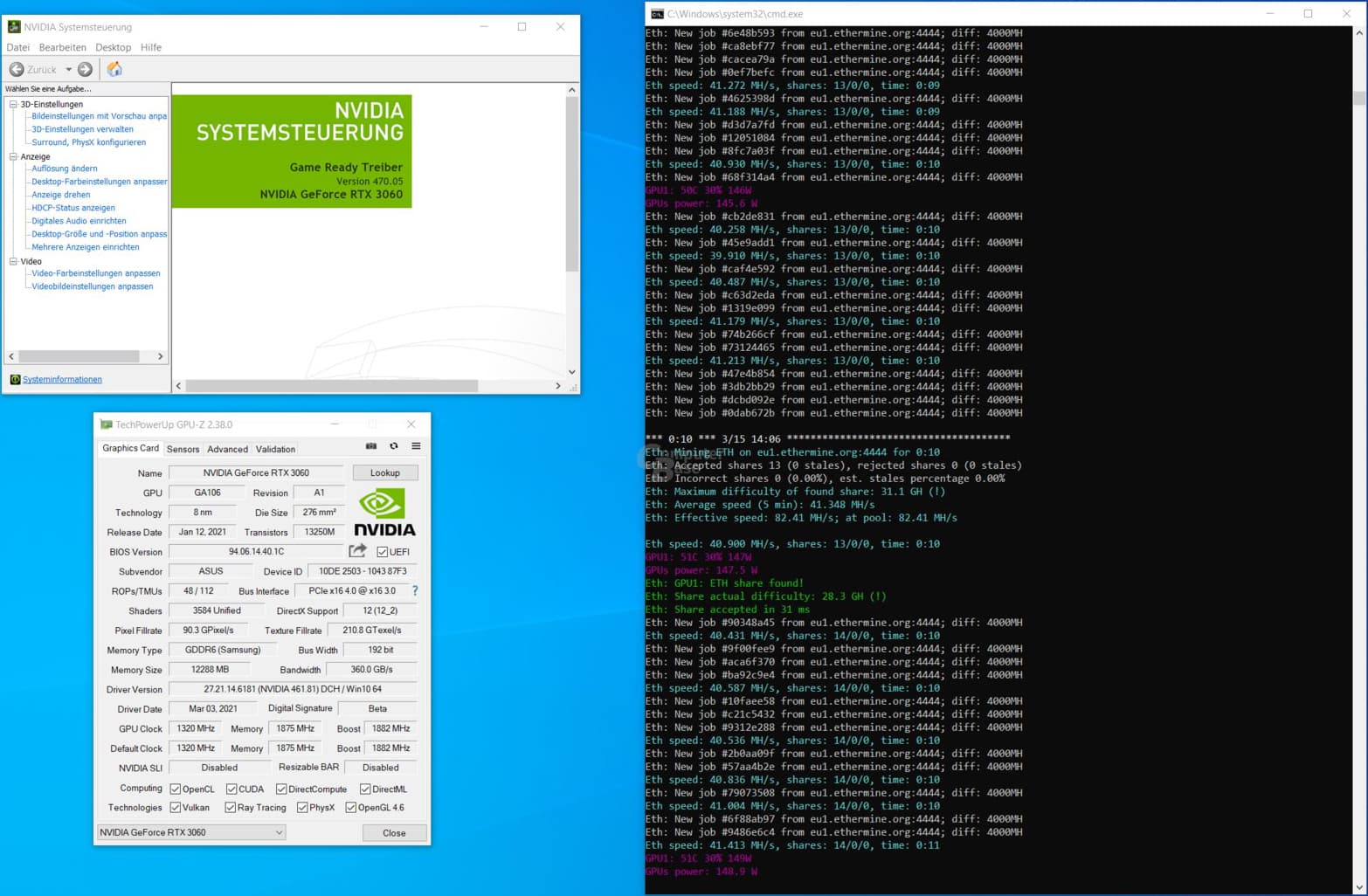Viewport: 1368px width, 896px height.
Task: Select Auflösung ändern
Action: 65,169
